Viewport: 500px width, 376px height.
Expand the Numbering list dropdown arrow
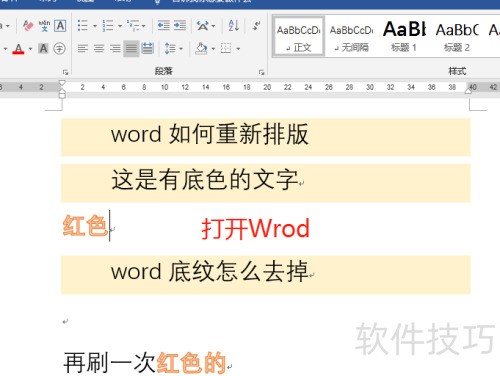[120, 26]
